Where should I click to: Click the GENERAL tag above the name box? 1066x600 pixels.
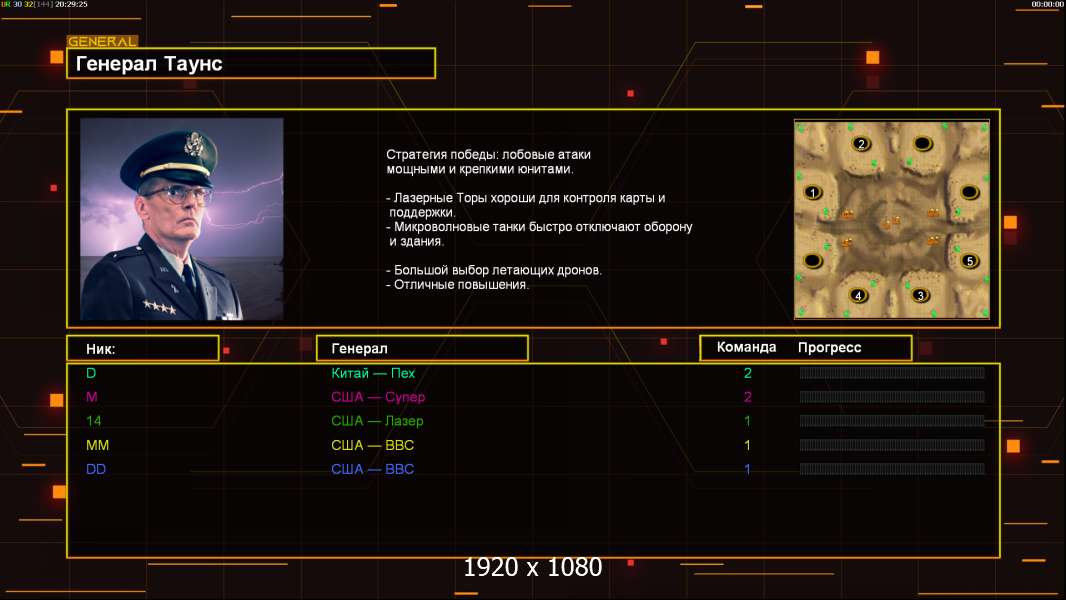(103, 41)
